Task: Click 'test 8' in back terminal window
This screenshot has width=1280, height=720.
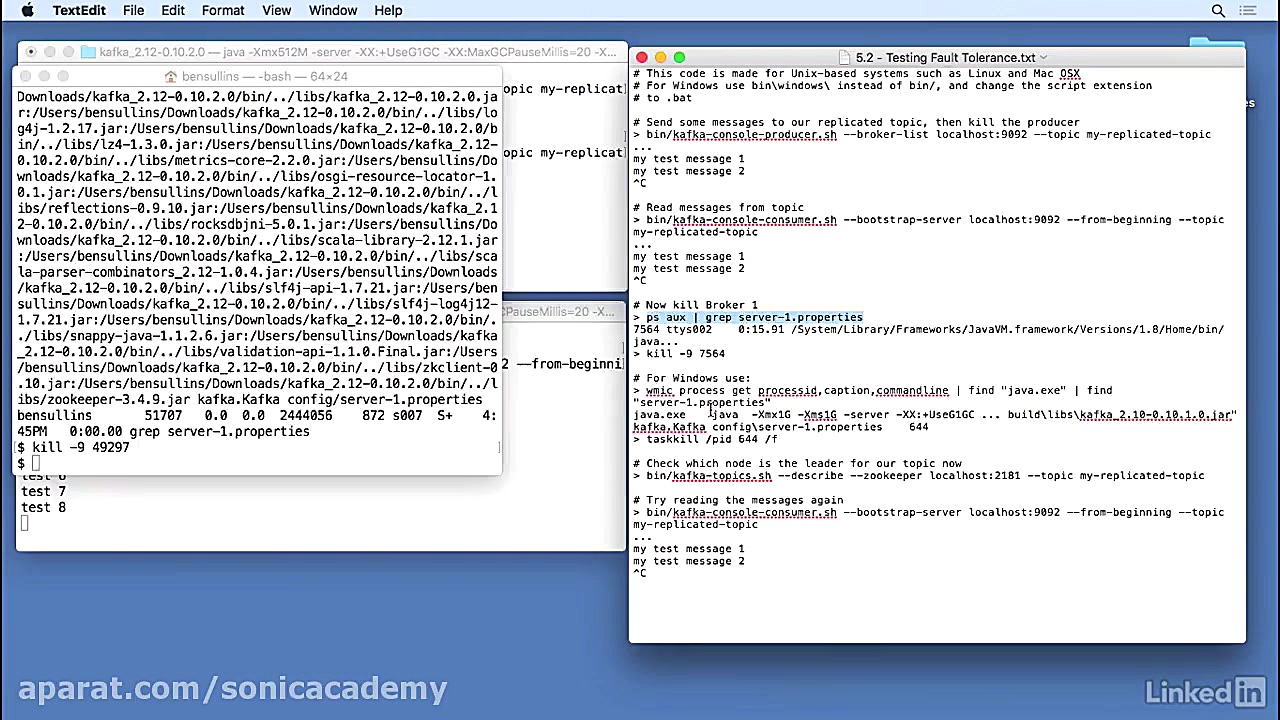Action: coord(43,507)
